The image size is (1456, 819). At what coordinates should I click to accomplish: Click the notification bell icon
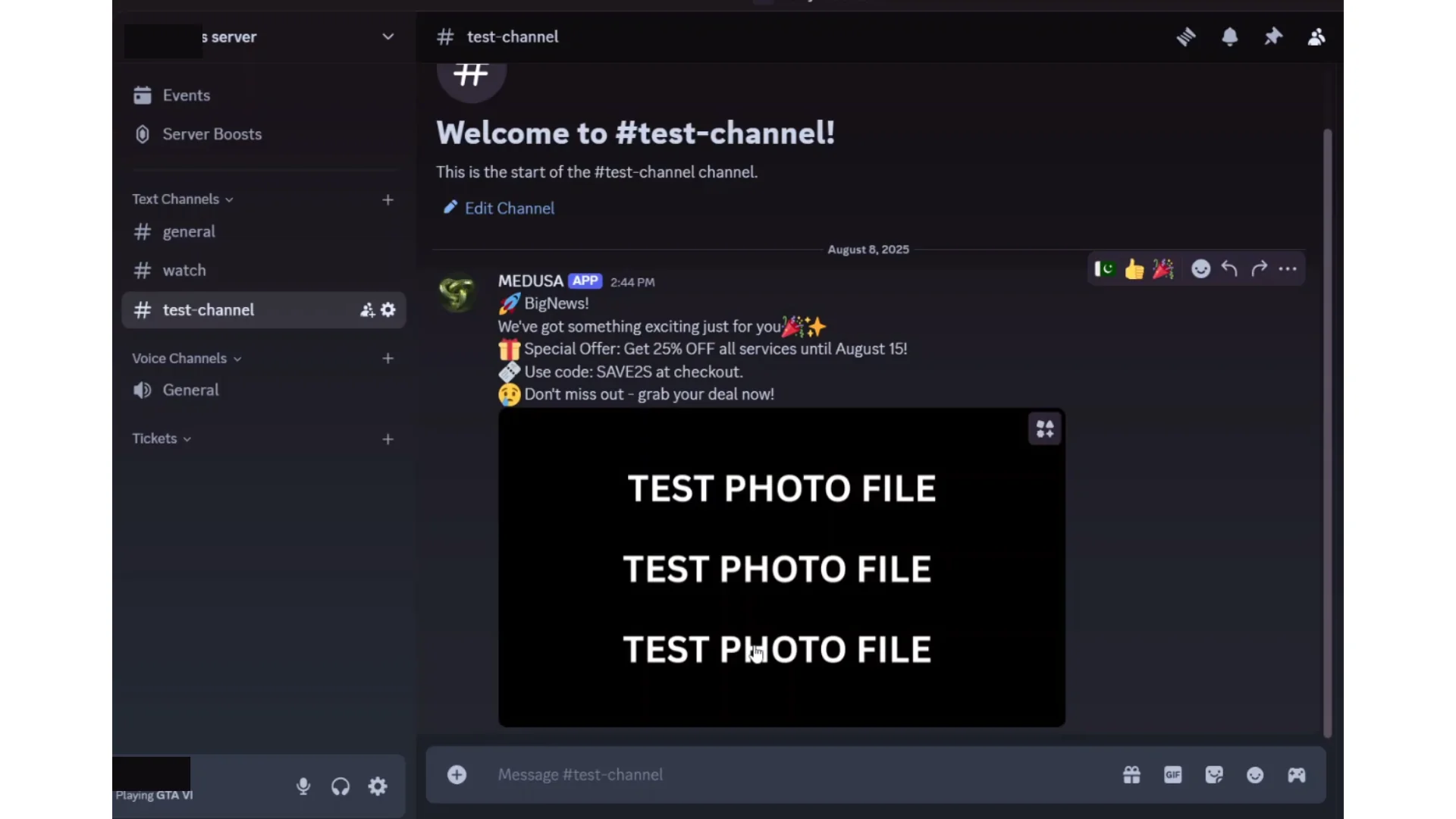click(1229, 36)
